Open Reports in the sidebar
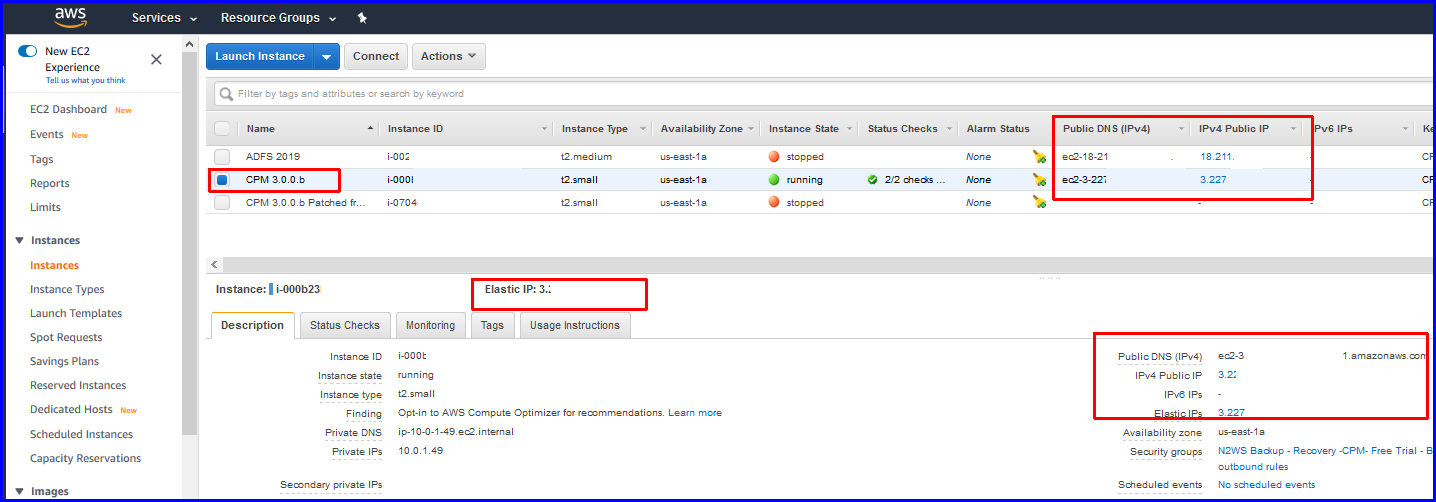Image resolution: width=1436 pixels, height=502 pixels. [x=50, y=184]
